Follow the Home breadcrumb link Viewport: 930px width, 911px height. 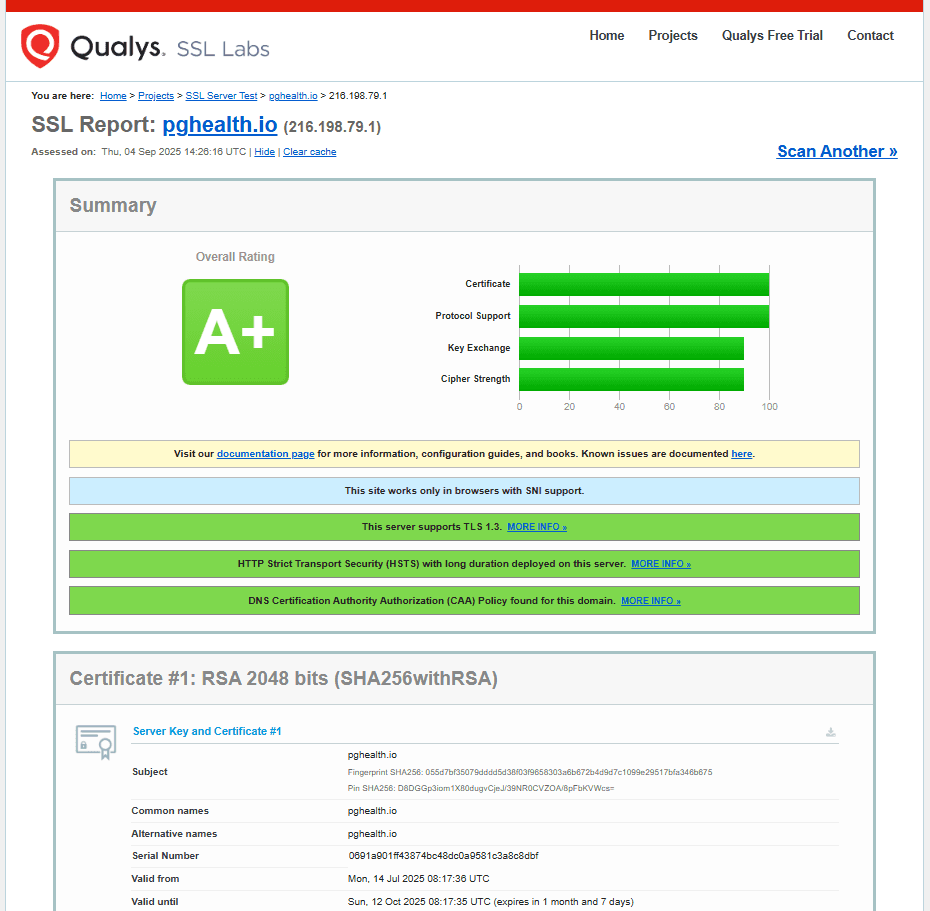tap(113, 95)
